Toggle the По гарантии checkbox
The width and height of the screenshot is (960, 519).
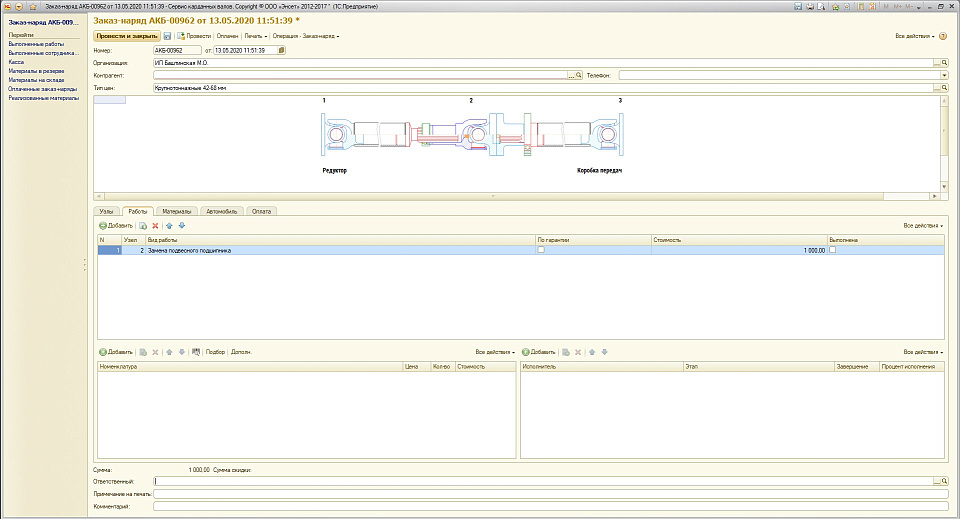tap(541, 250)
